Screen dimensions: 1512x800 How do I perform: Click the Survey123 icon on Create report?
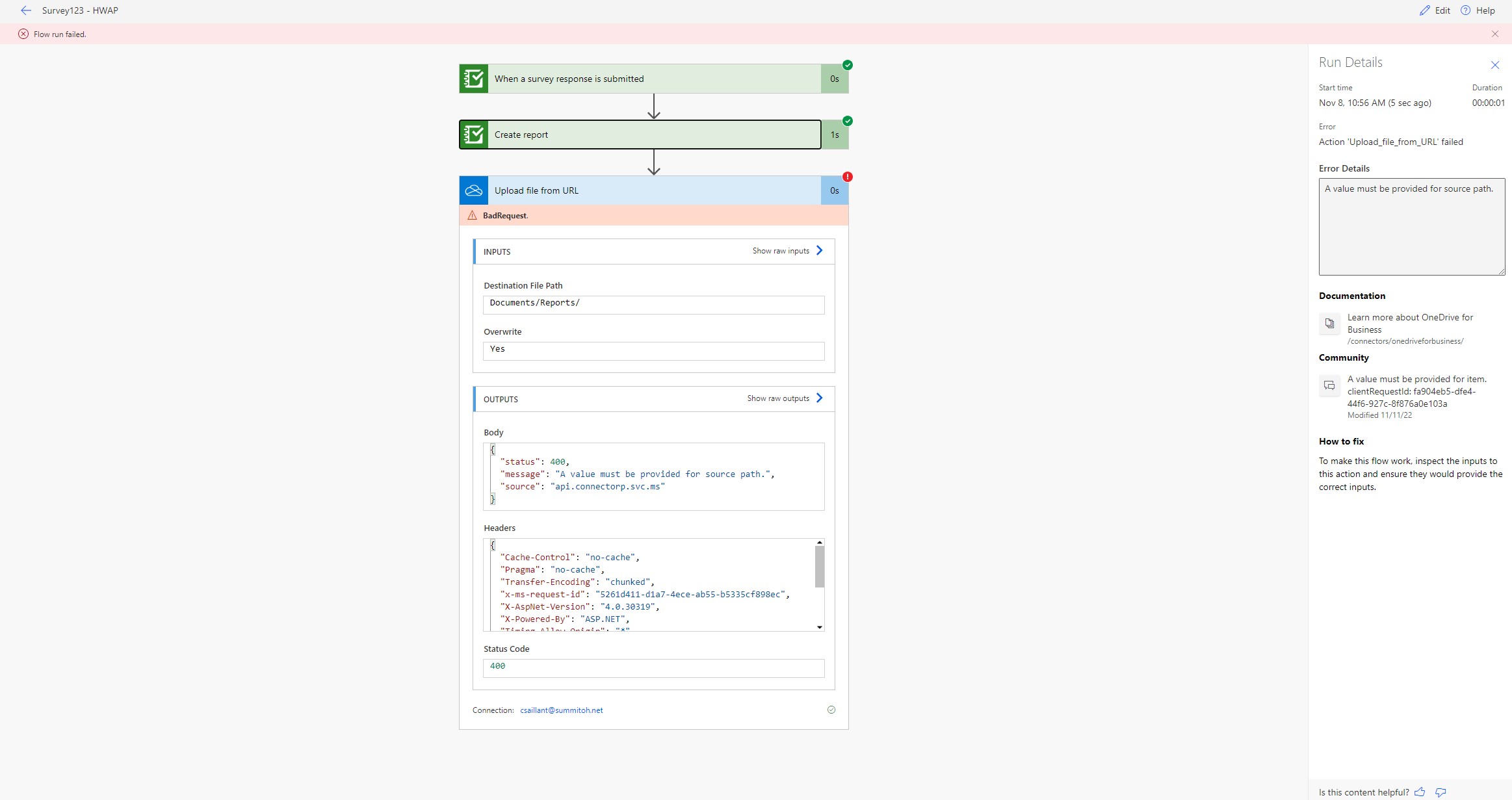tap(474, 135)
